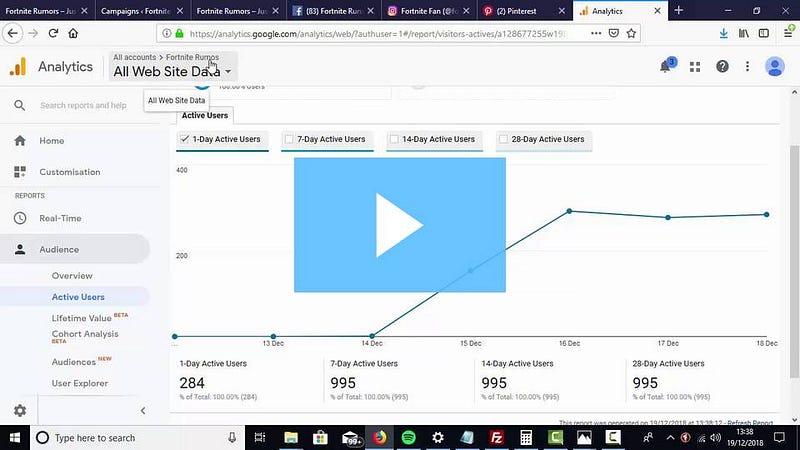Open Firefox library icon
Viewport: 800px width, 450px height.
pyautogui.click(x=744, y=33)
